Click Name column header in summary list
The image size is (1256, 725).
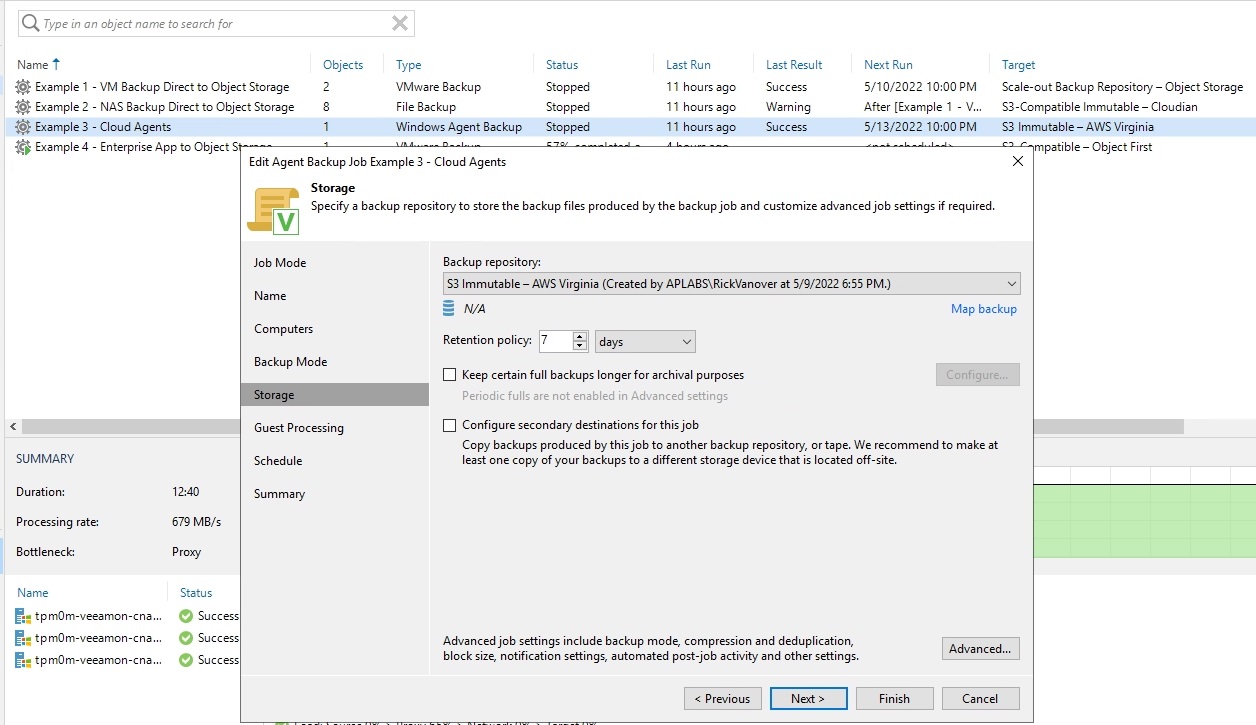[33, 593]
